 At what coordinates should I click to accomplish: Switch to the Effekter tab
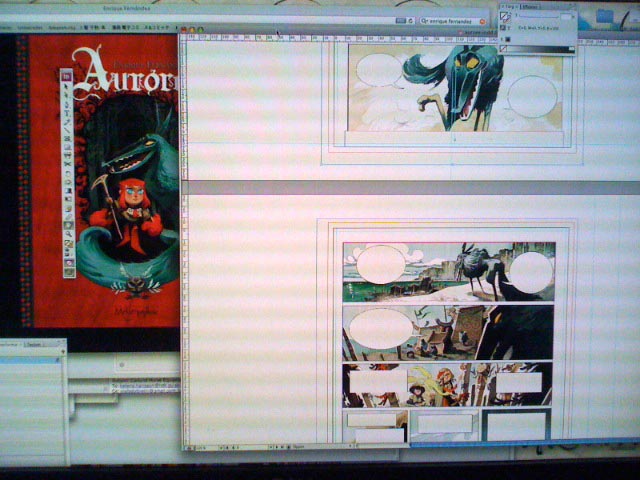coord(531,7)
